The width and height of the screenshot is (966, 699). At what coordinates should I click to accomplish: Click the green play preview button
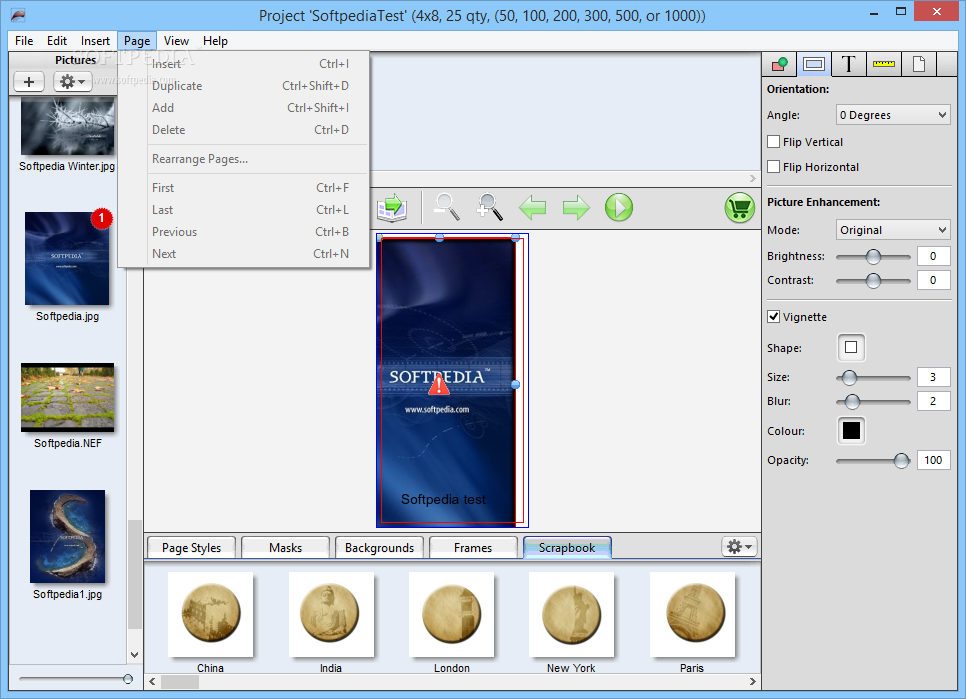click(x=619, y=208)
